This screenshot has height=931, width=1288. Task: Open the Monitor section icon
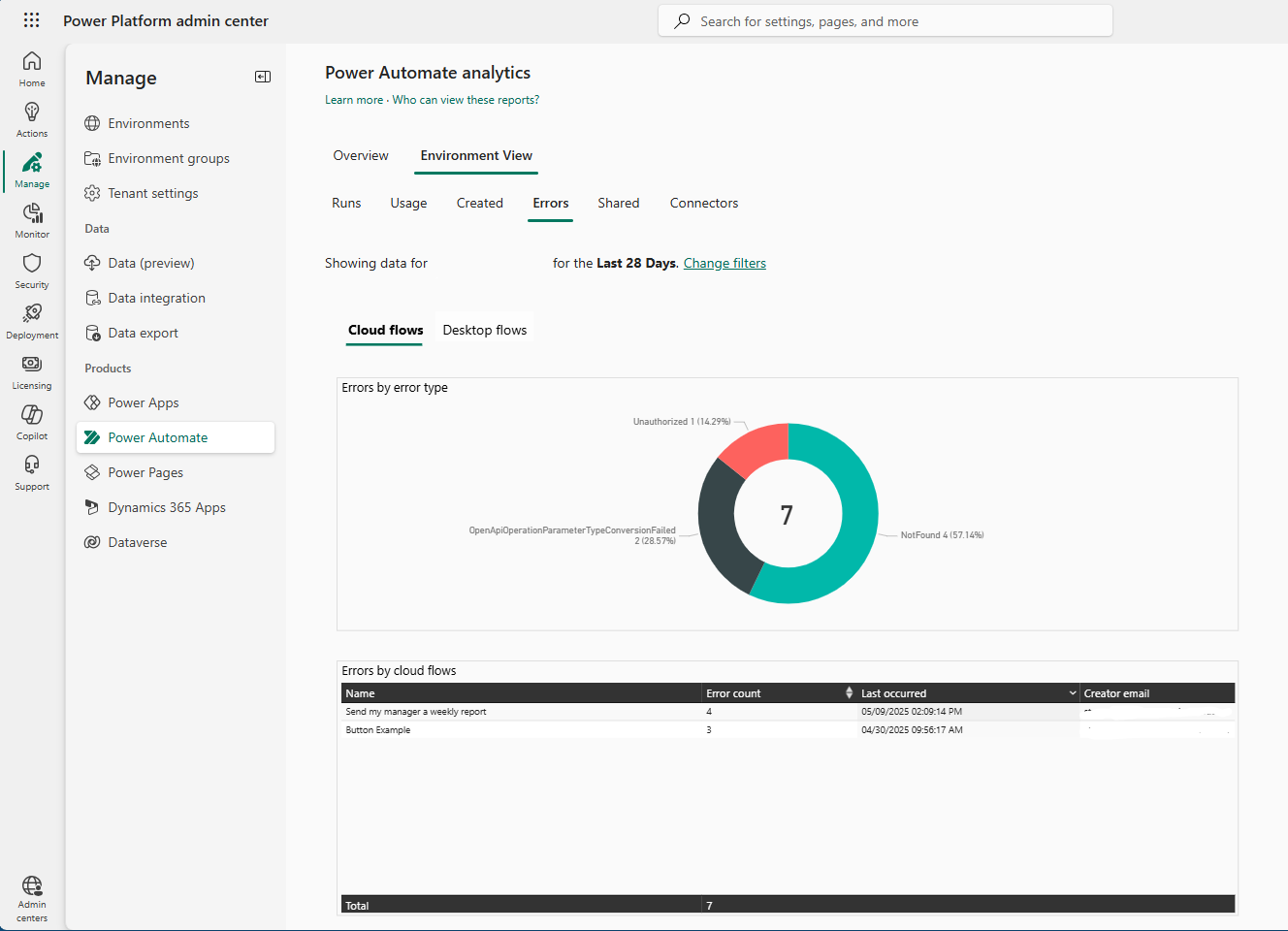pyautogui.click(x=31, y=219)
